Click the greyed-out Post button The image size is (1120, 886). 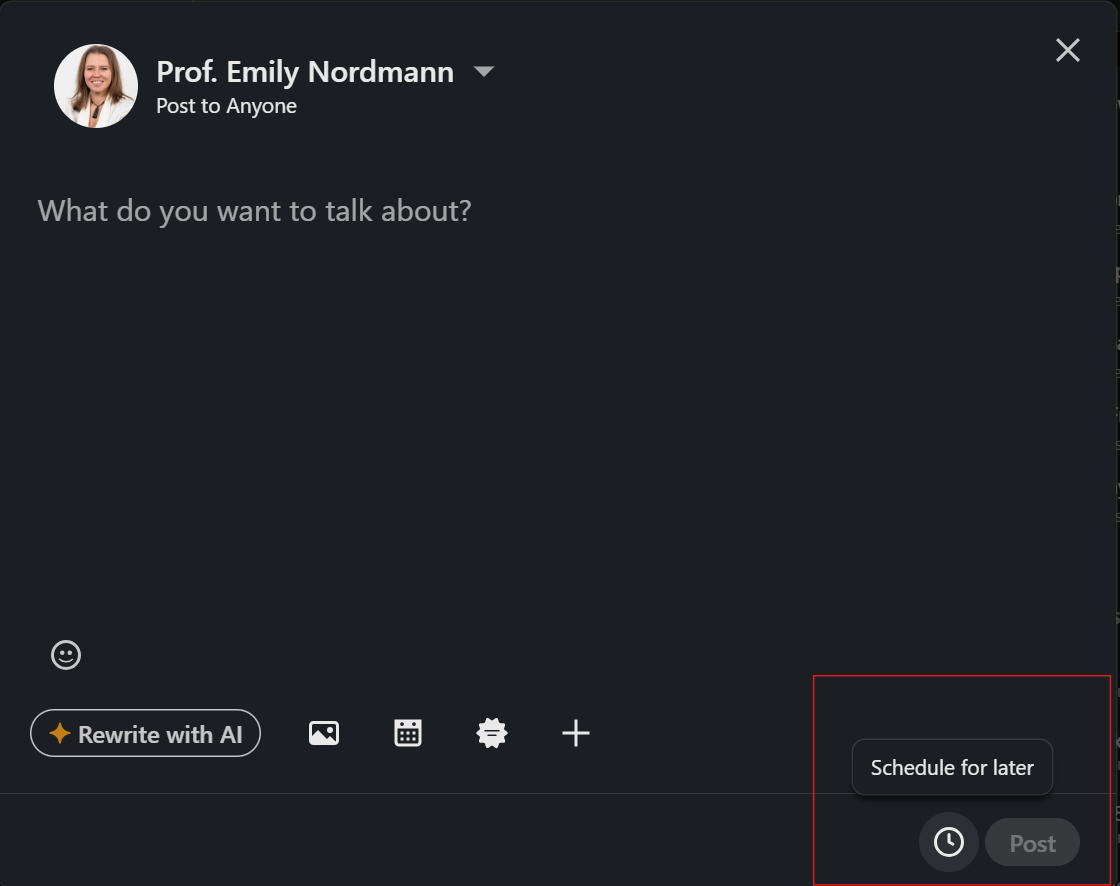coord(1032,843)
